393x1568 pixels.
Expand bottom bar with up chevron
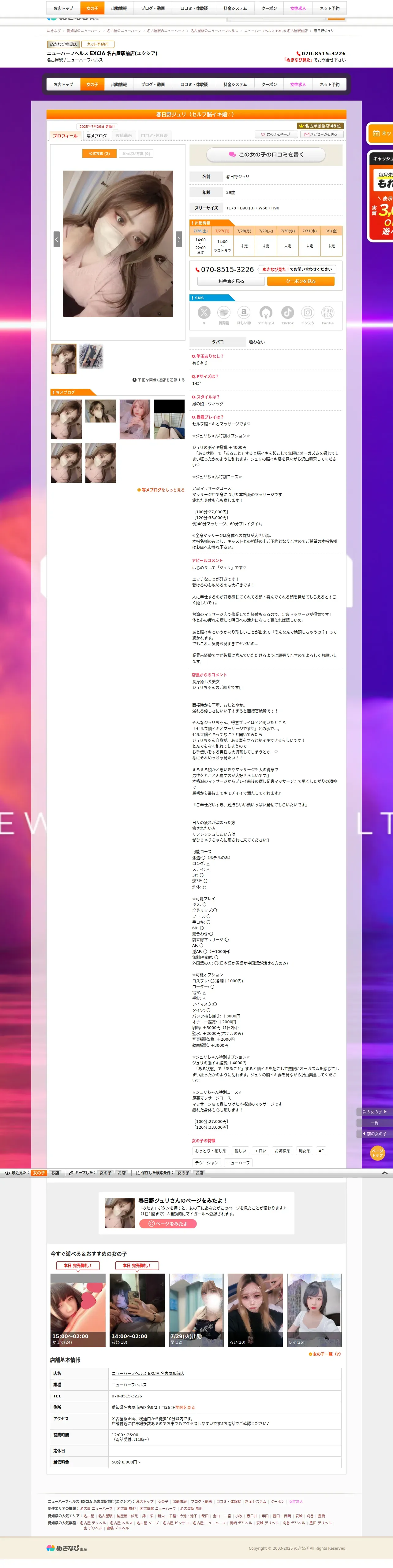pyautogui.click(x=384, y=1172)
